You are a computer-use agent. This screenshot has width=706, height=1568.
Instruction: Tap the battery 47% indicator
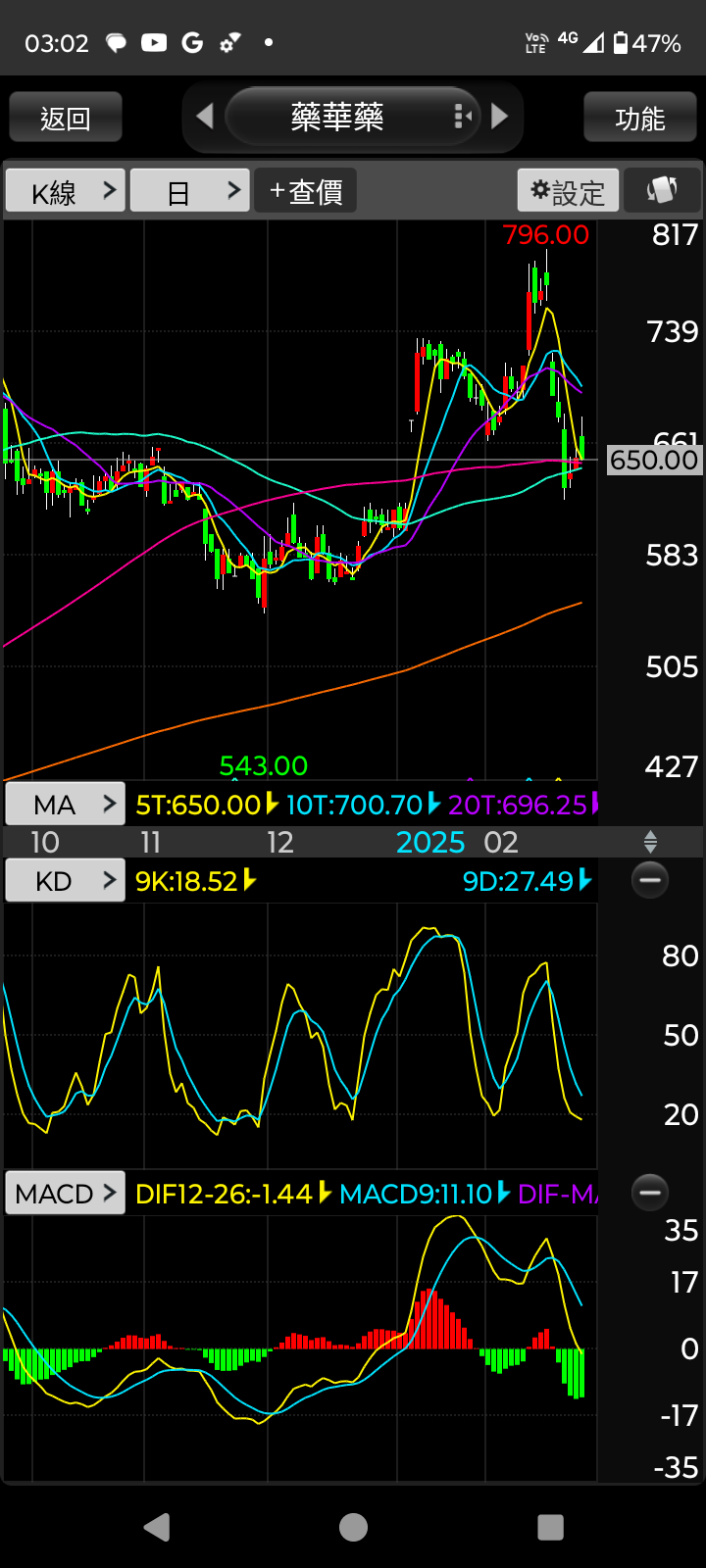(647, 43)
